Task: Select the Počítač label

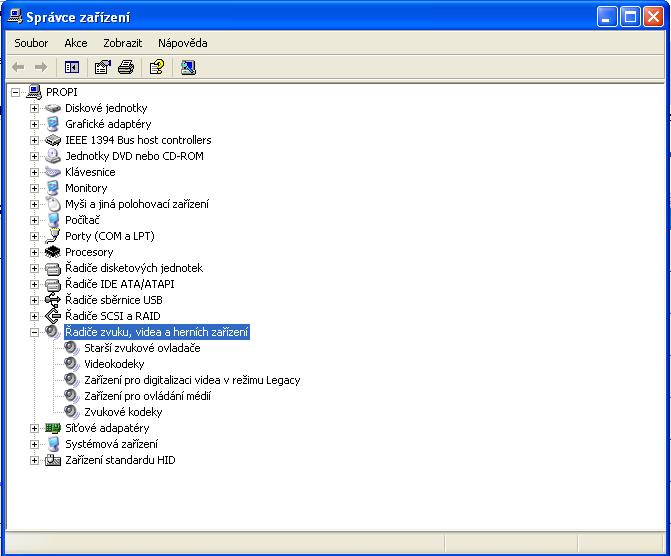Action: 82,220
